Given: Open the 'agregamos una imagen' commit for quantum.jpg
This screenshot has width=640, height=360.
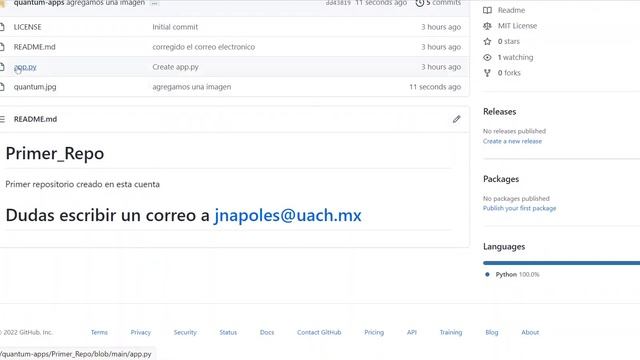Looking at the screenshot, I should tap(191, 87).
